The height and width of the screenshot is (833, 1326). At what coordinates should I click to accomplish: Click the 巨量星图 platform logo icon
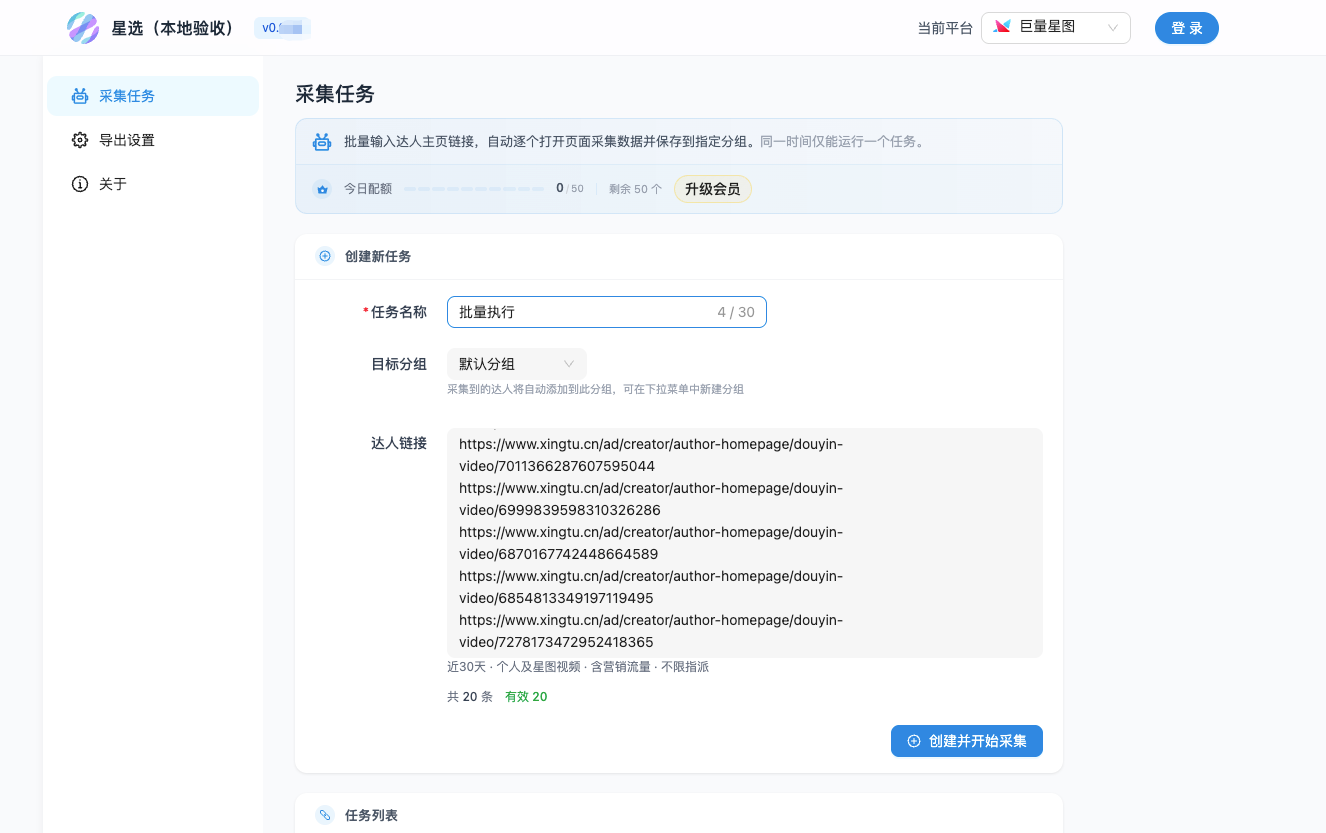[1002, 27]
